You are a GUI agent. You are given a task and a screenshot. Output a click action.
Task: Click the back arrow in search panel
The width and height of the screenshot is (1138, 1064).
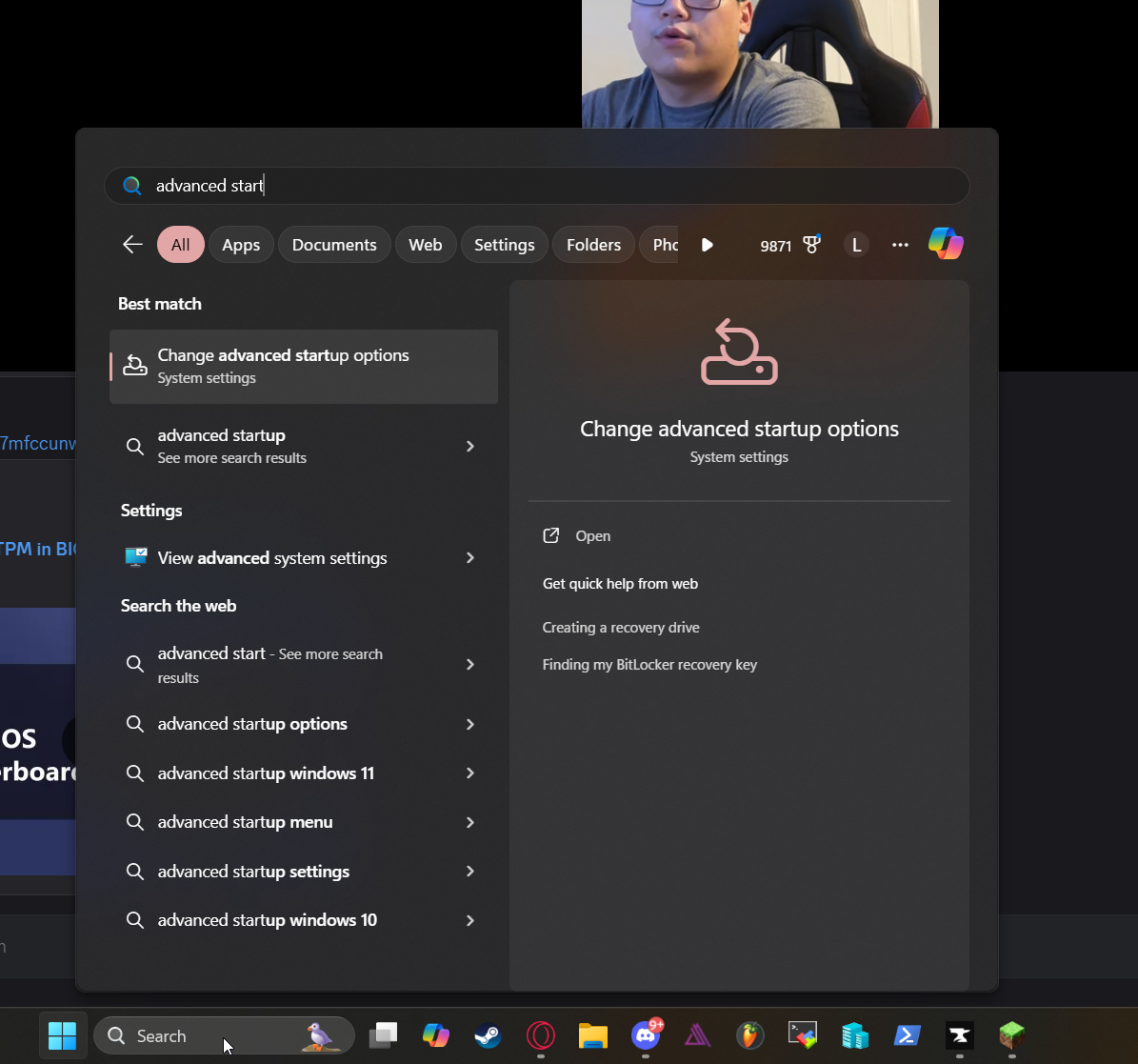[x=132, y=245]
